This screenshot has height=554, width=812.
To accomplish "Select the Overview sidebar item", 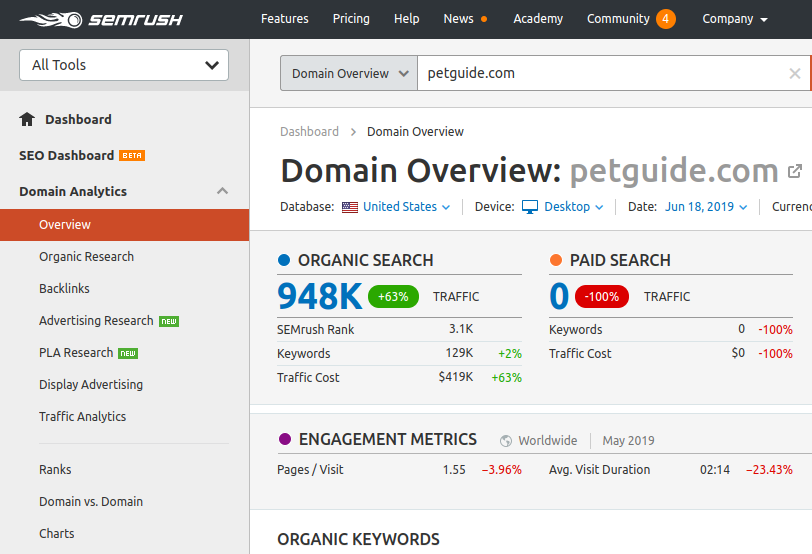I will tap(124, 225).
